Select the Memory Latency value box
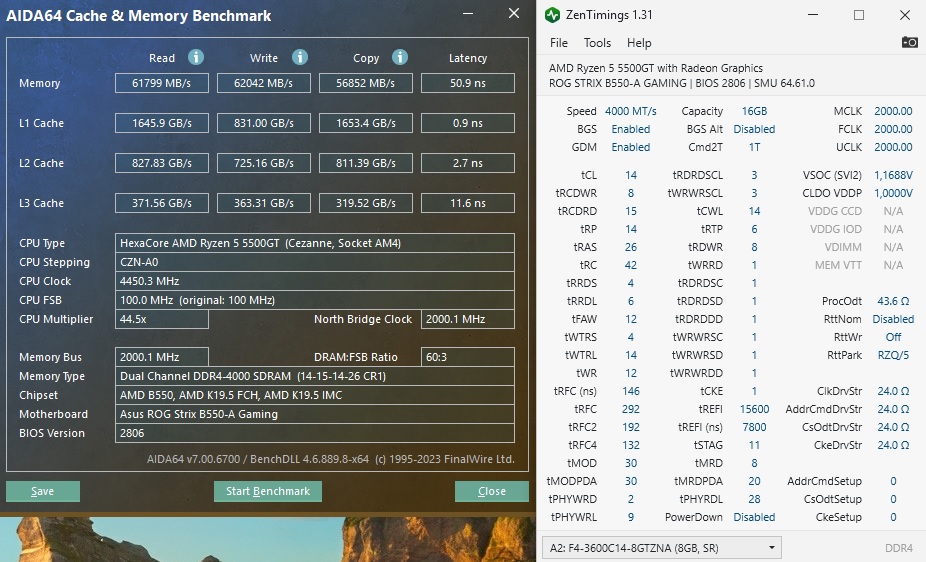Image resolution: width=926 pixels, height=562 pixels. click(468, 83)
